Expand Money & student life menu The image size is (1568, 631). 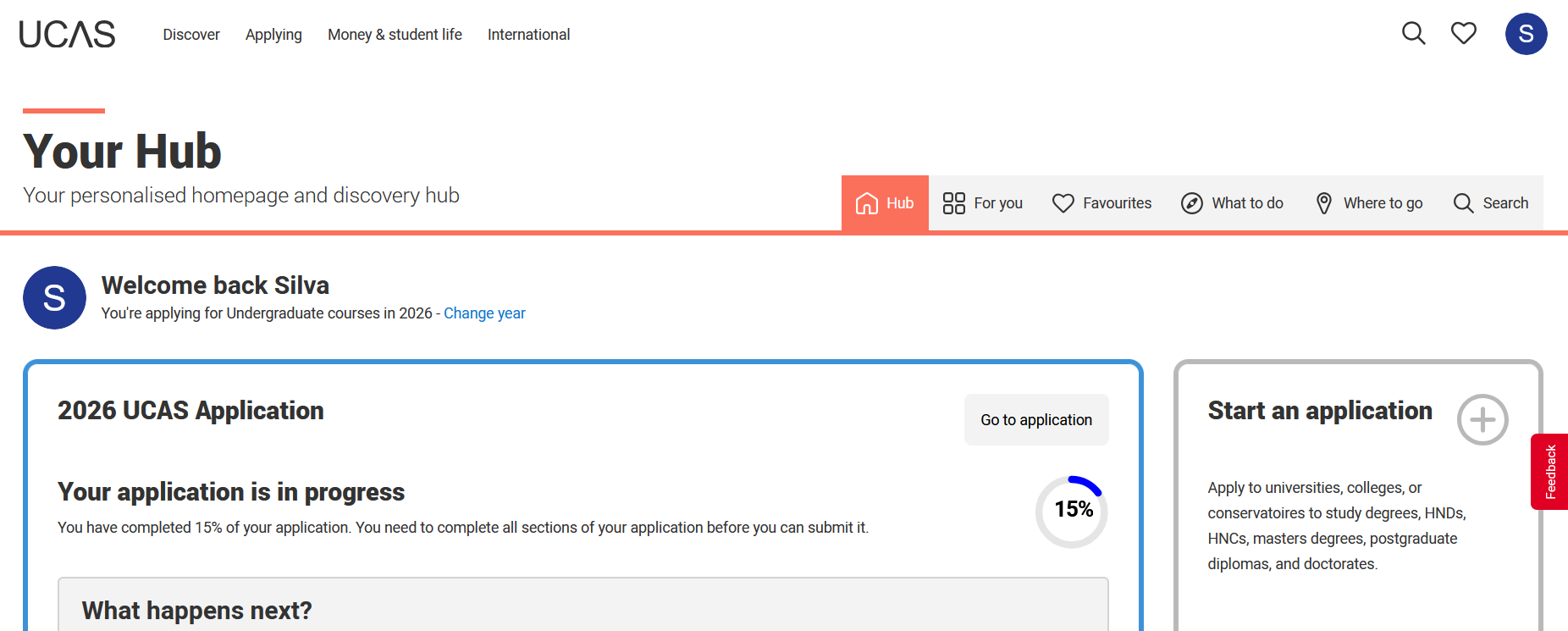(x=395, y=35)
